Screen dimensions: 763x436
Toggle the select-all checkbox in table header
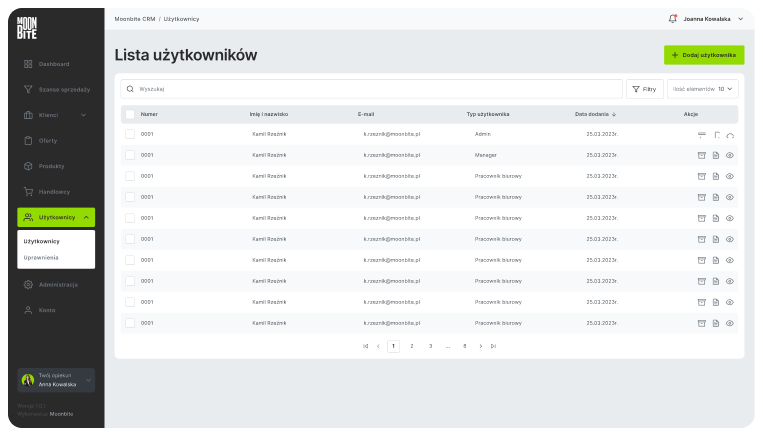[130, 114]
